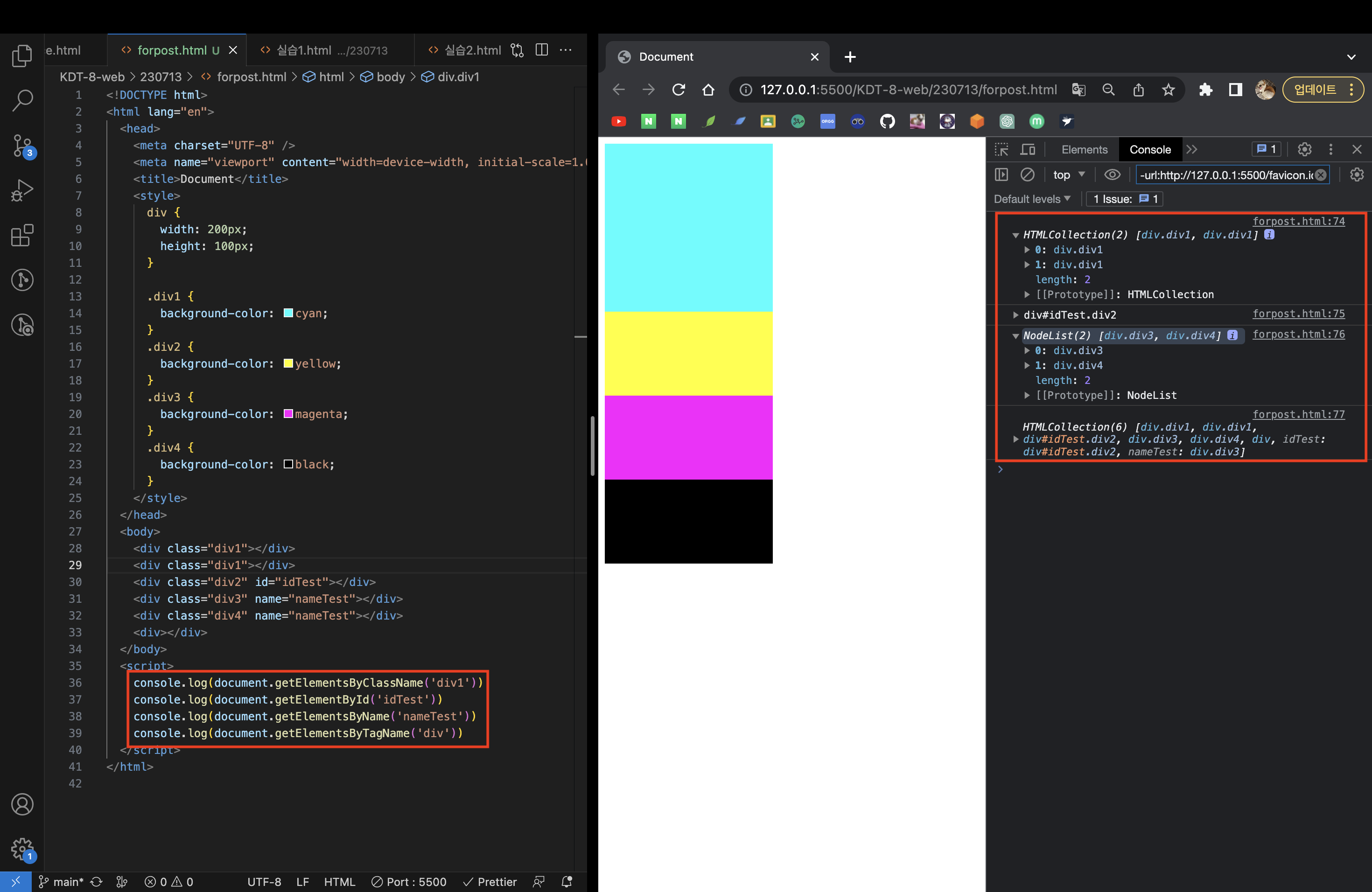Viewport: 1372px width, 892px height.
Task: Open the Run and Debug view
Action: 22,190
